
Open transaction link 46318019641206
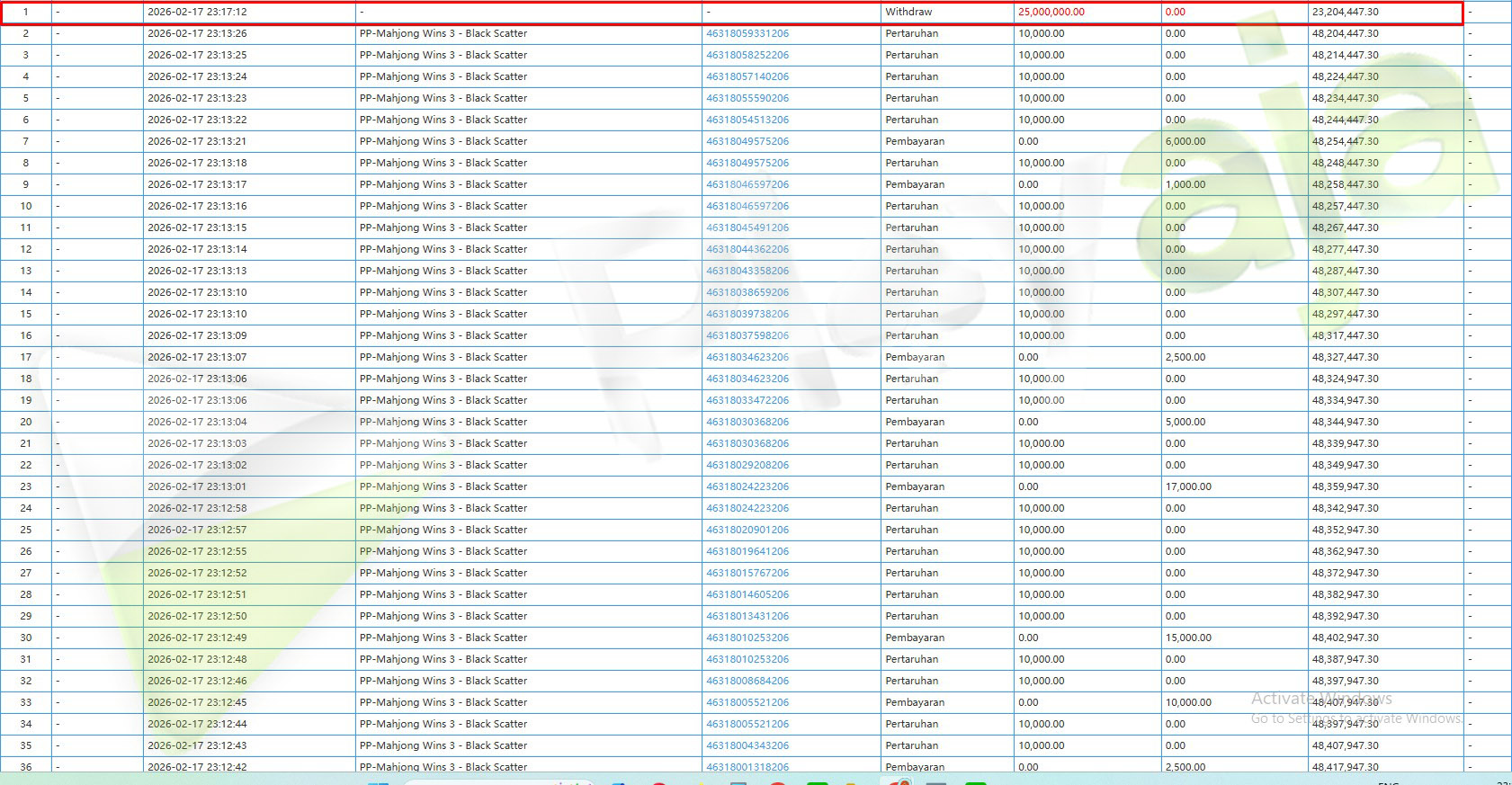(x=747, y=551)
